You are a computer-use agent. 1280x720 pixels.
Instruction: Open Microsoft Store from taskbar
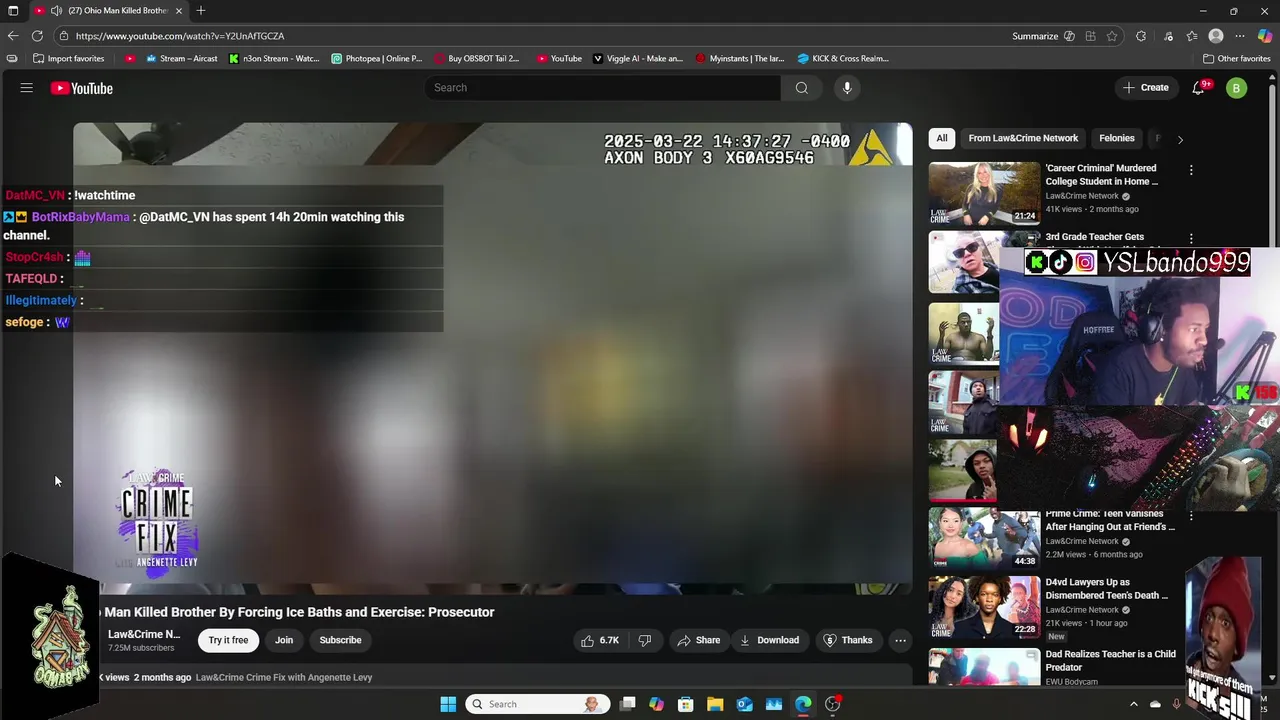point(686,704)
